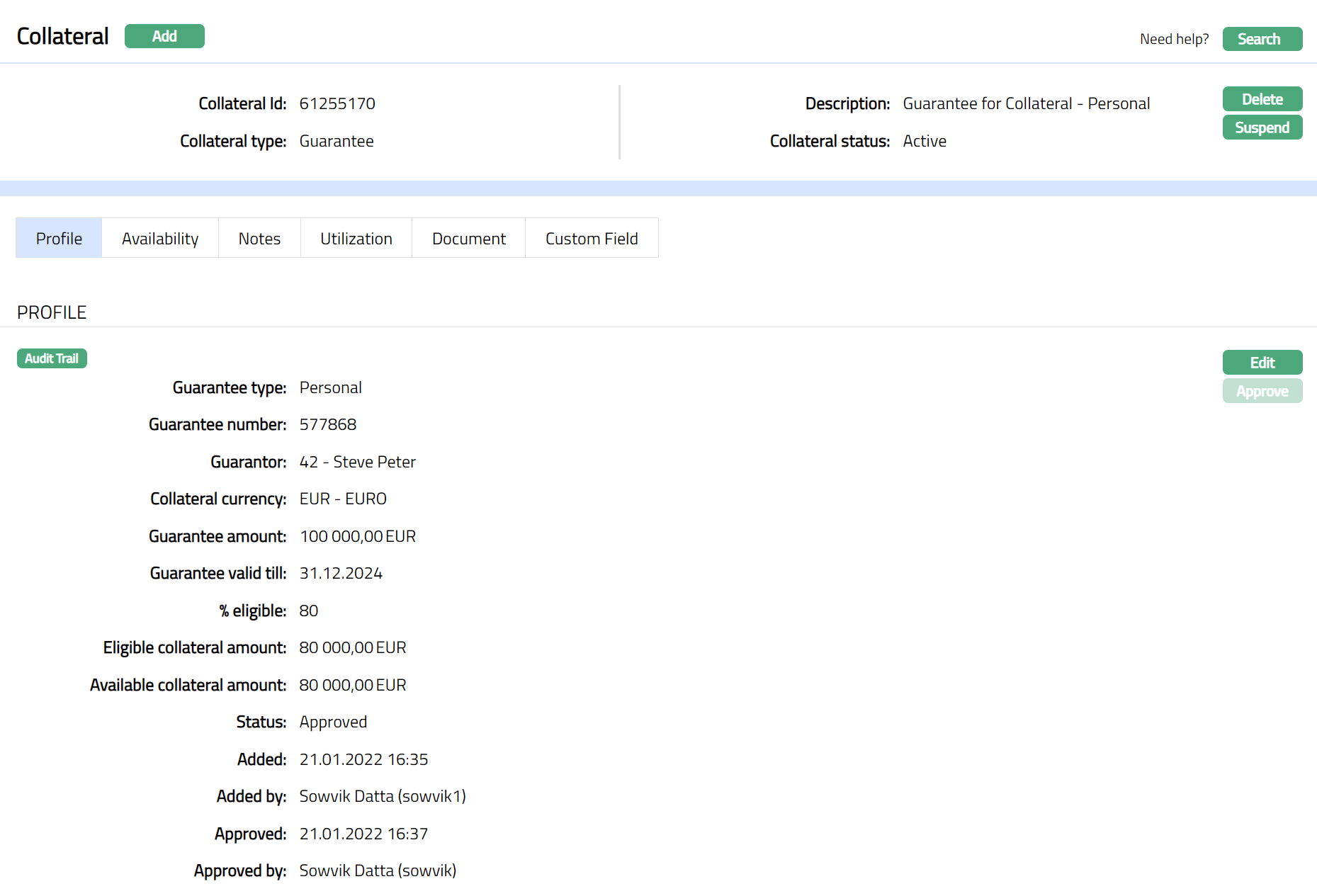Image resolution: width=1317 pixels, height=896 pixels.
Task: Click the Add collateral button
Action: click(164, 36)
